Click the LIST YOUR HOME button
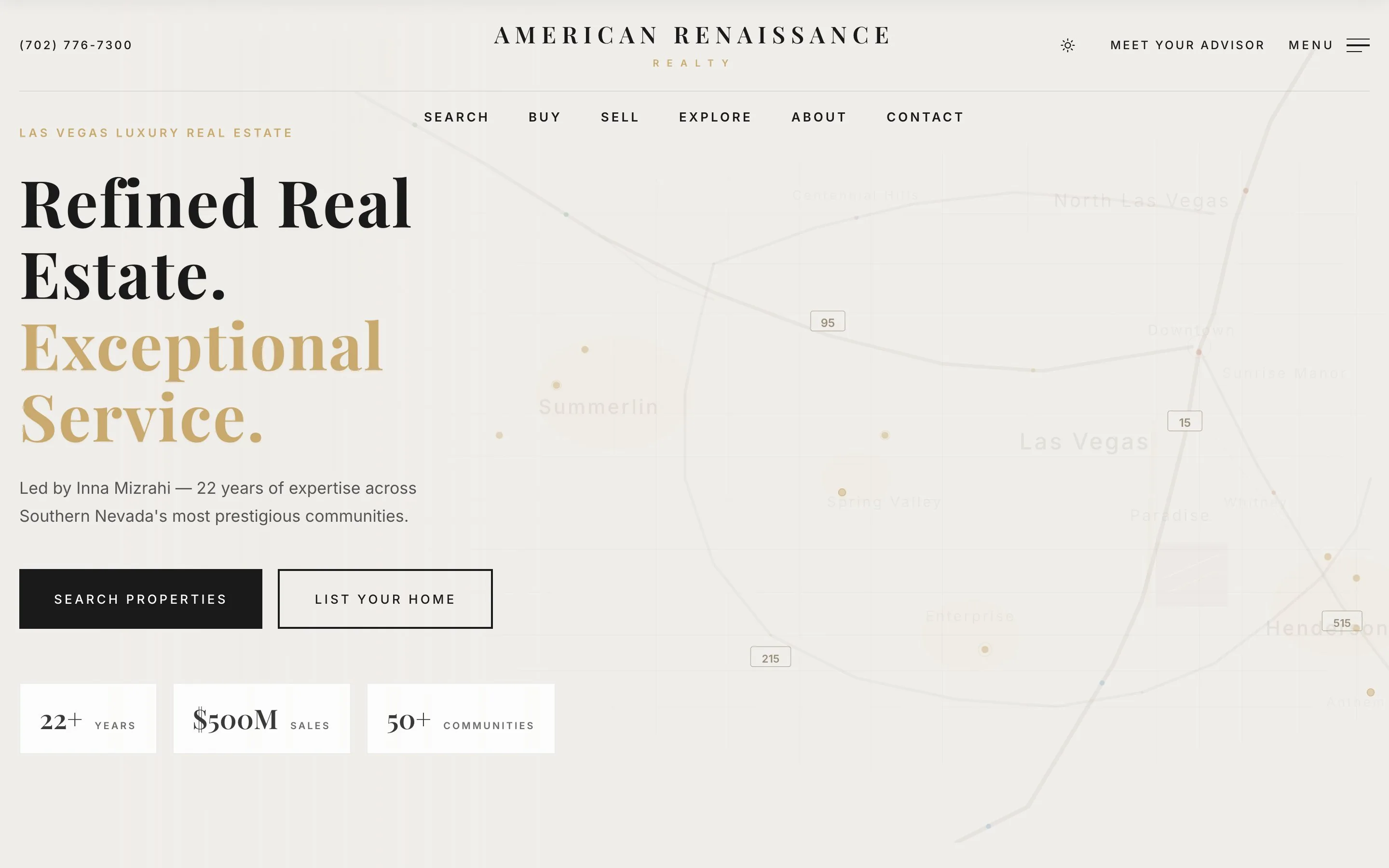 (x=384, y=599)
